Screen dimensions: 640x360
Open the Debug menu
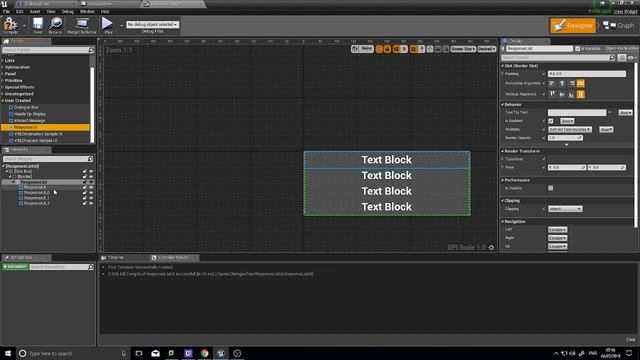pos(68,11)
